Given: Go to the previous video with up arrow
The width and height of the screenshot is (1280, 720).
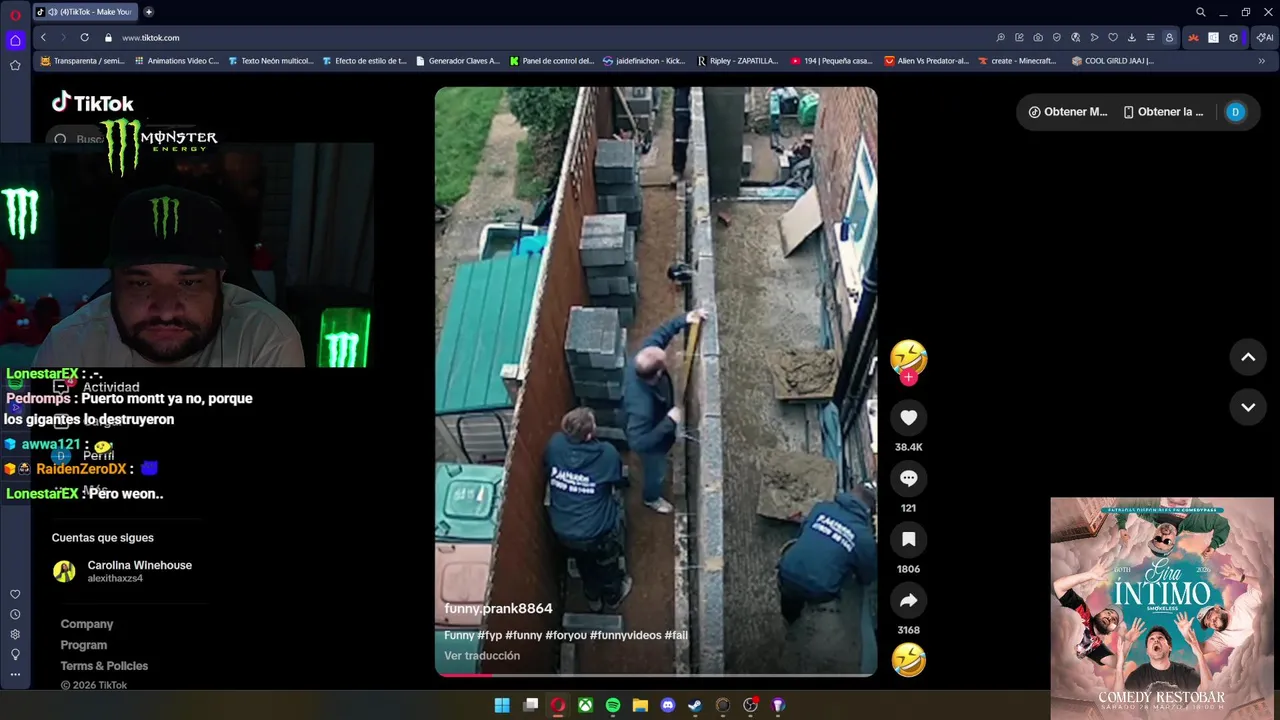Looking at the screenshot, I should tap(1248, 357).
